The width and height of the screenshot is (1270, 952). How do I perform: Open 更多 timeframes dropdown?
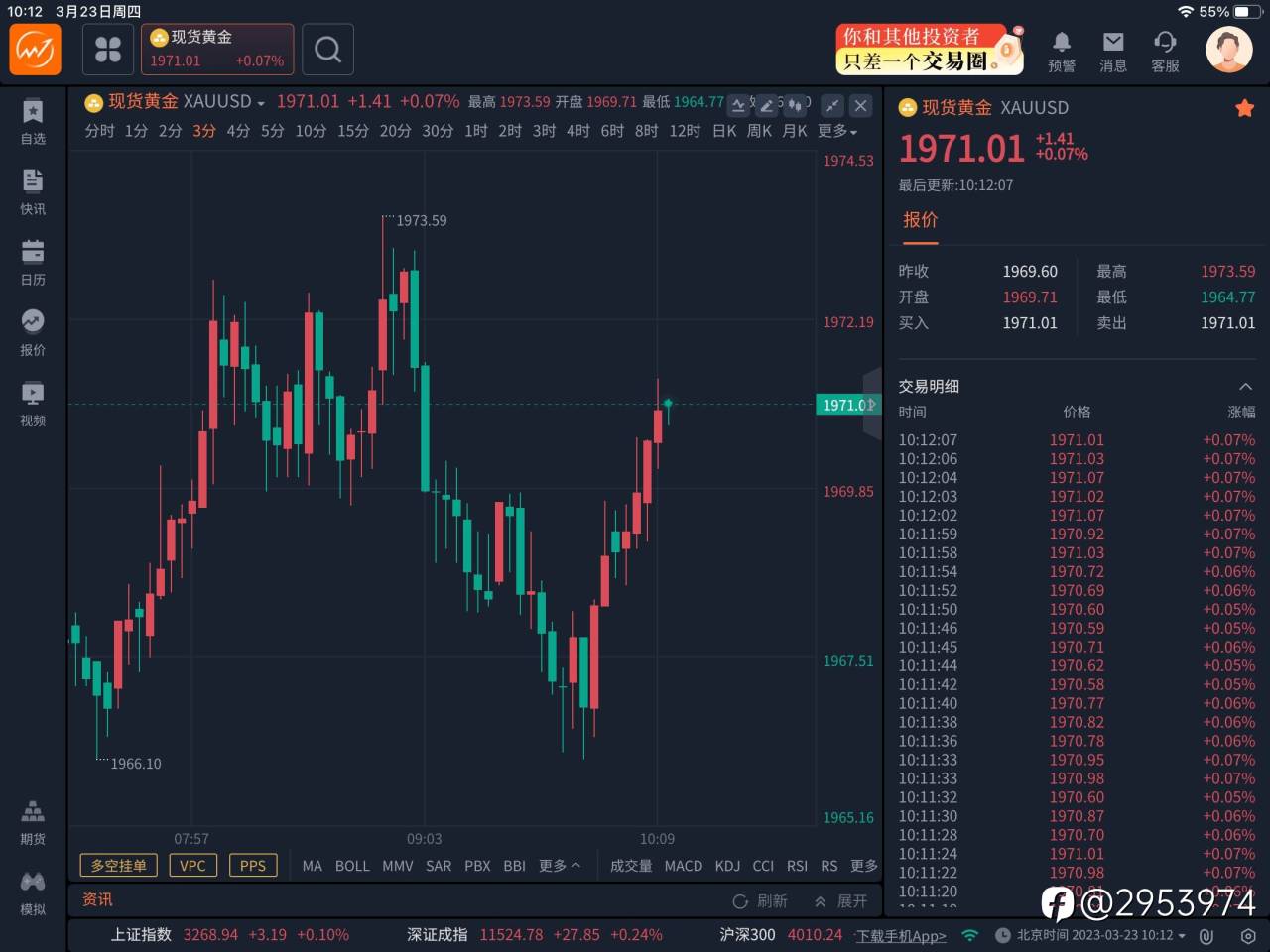coord(837,131)
